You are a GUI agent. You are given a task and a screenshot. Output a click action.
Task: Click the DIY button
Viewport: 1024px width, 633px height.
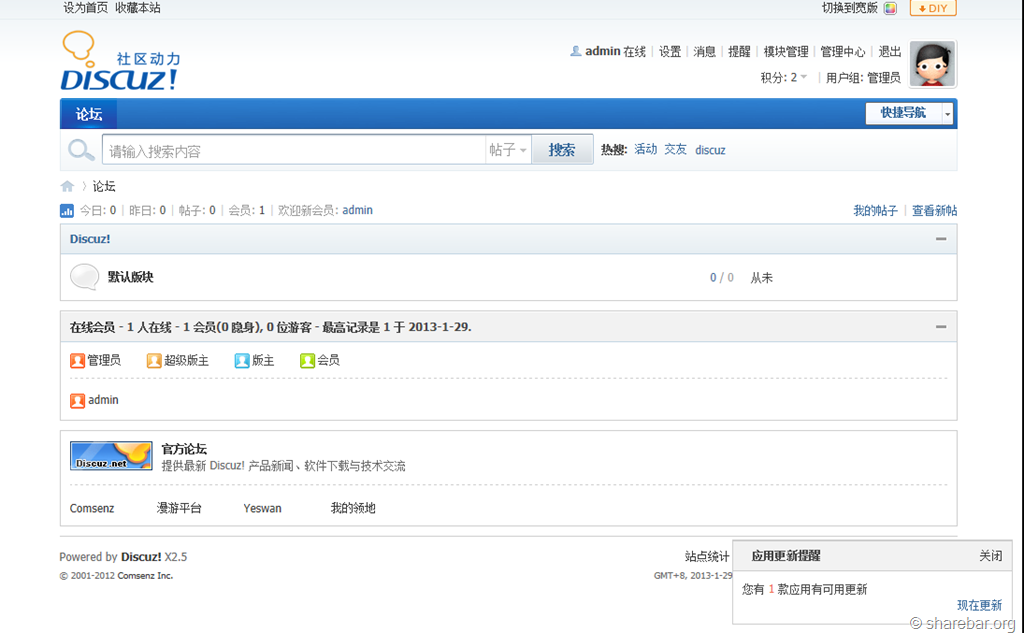coord(932,8)
